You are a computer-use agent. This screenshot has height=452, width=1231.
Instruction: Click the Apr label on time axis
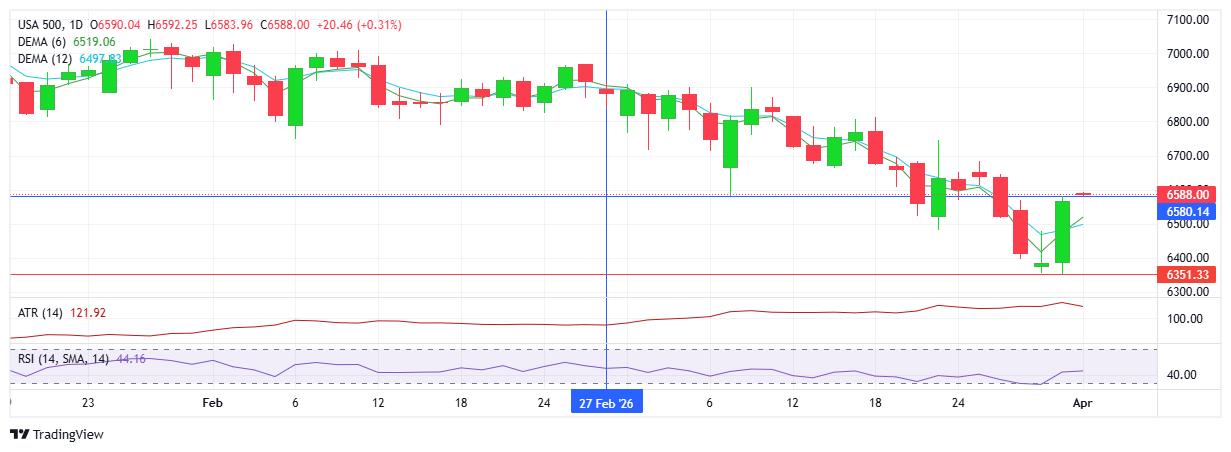[1081, 403]
